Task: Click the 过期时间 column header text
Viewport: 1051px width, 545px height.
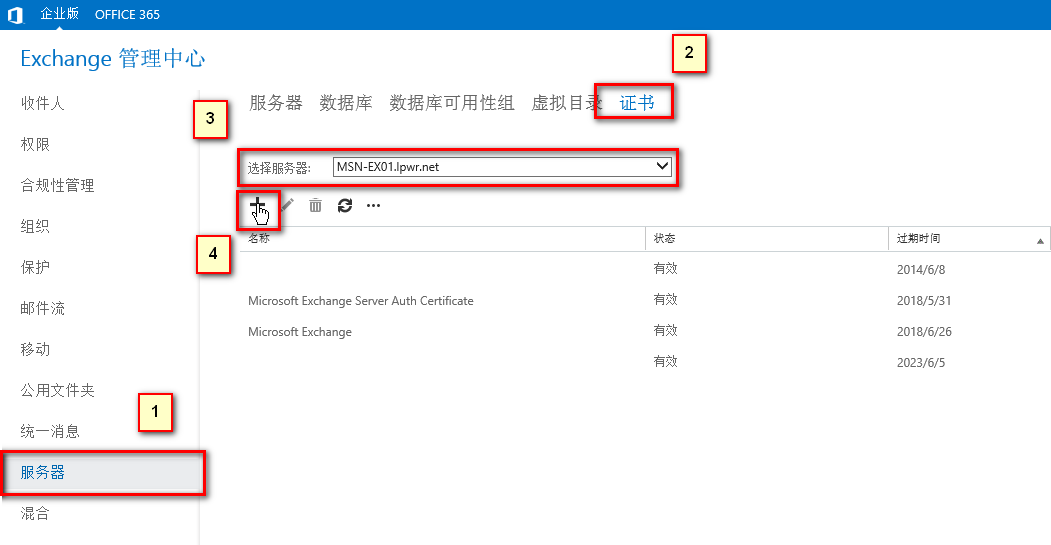Action: click(x=918, y=238)
